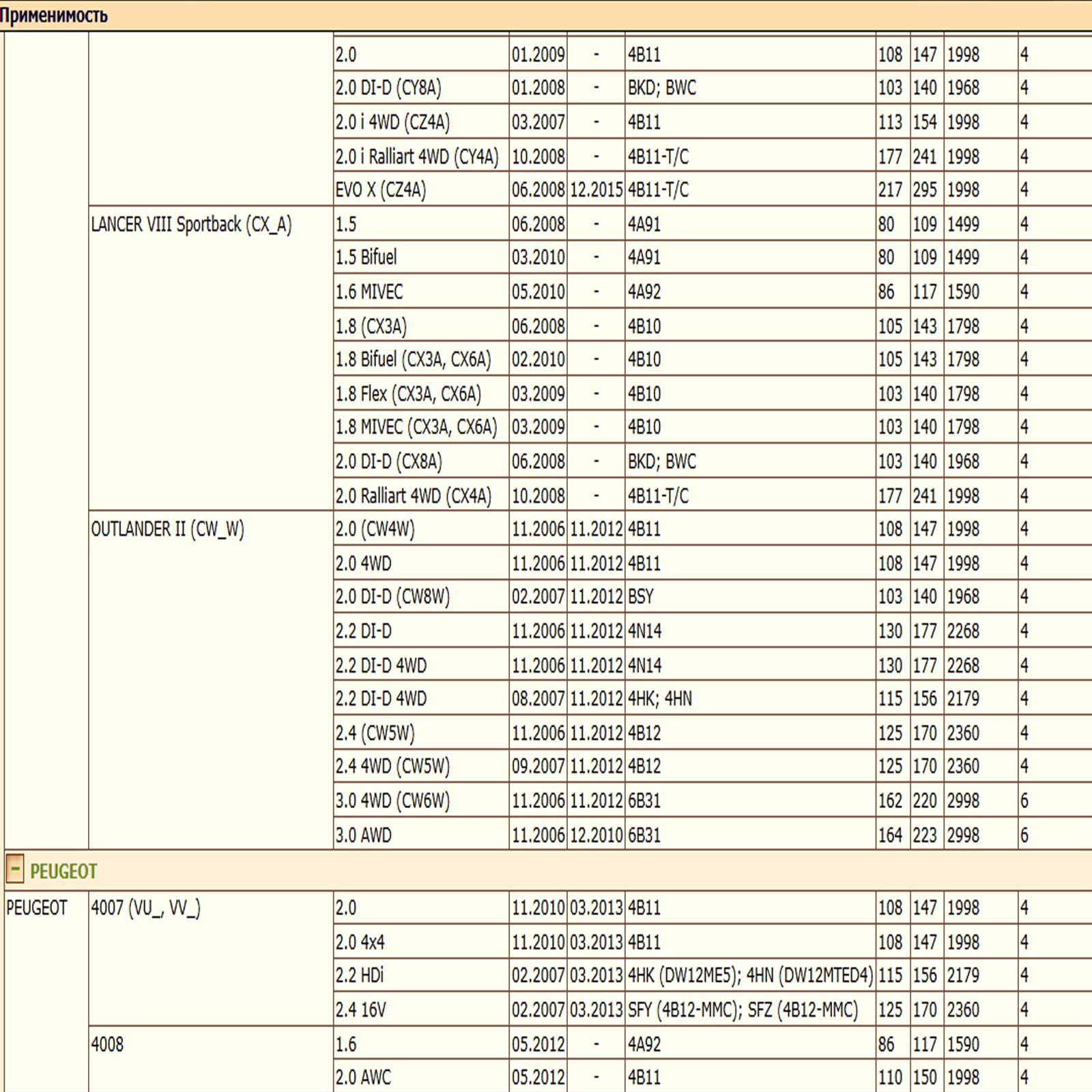Select the 4007 (VU_, VV_) model cell
Viewport: 1092px width, 1092px height.
click(145, 908)
